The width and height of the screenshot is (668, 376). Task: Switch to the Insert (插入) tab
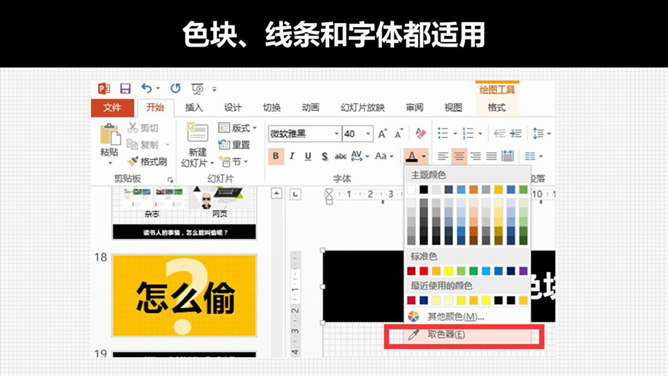tap(193, 108)
